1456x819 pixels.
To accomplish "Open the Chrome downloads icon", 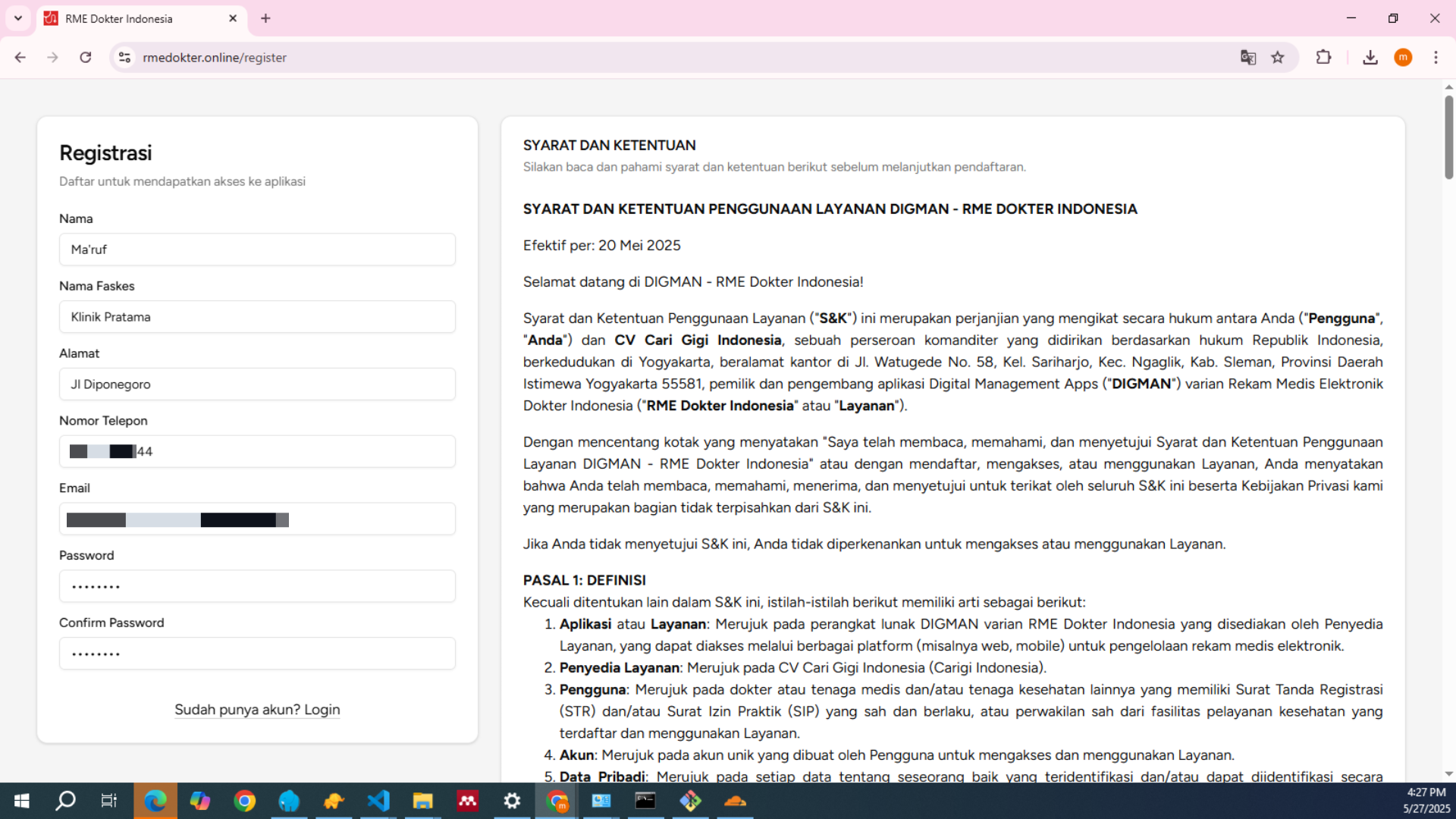I will click(x=1370, y=58).
